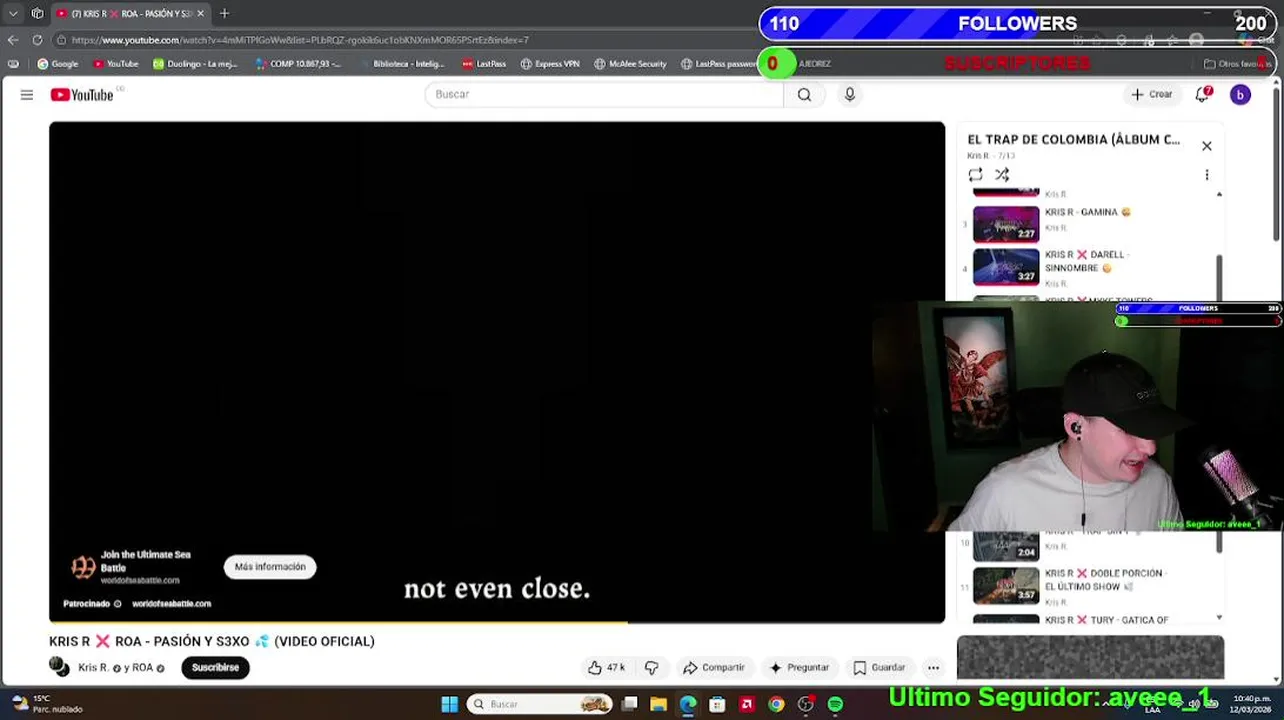Open File Explorer from taskbar

click(x=659, y=704)
